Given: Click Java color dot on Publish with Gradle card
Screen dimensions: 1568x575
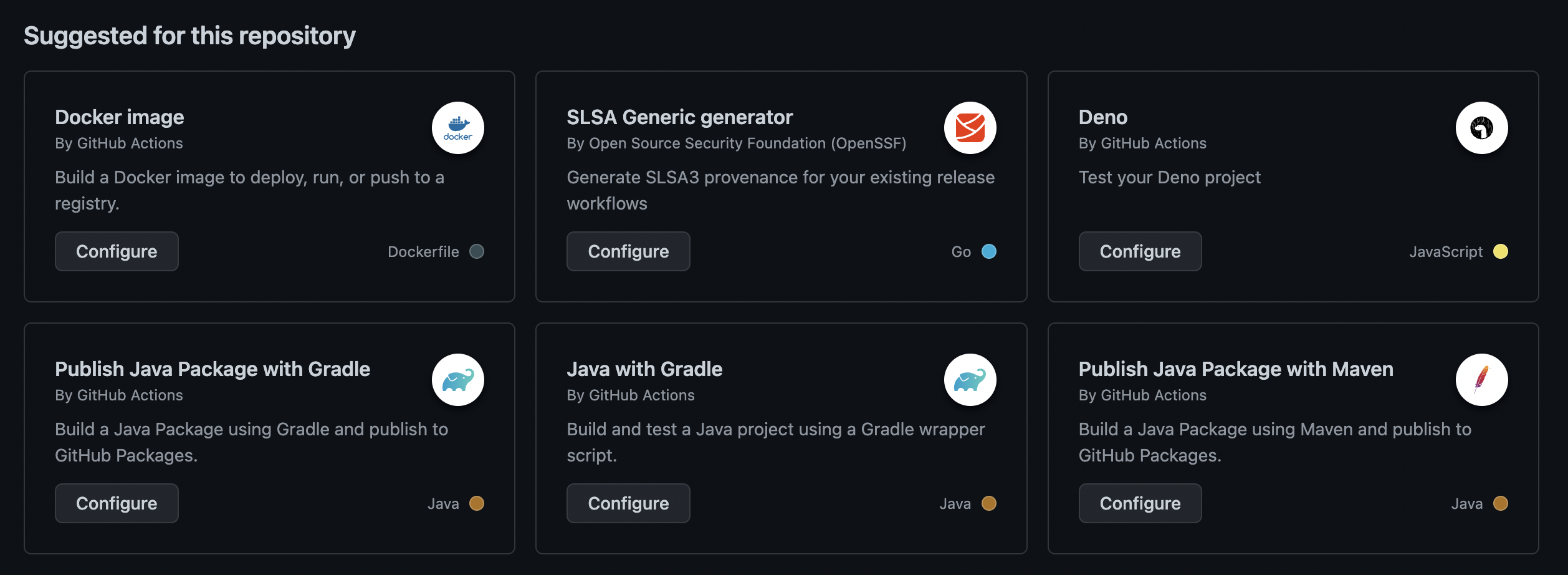Looking at the screenshot, I should coord(477,503).
